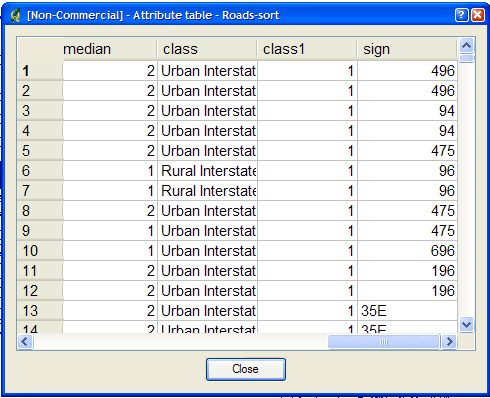Screen dimensions: 490x398
Task: Select row 6 header
Action: [40, 171]
